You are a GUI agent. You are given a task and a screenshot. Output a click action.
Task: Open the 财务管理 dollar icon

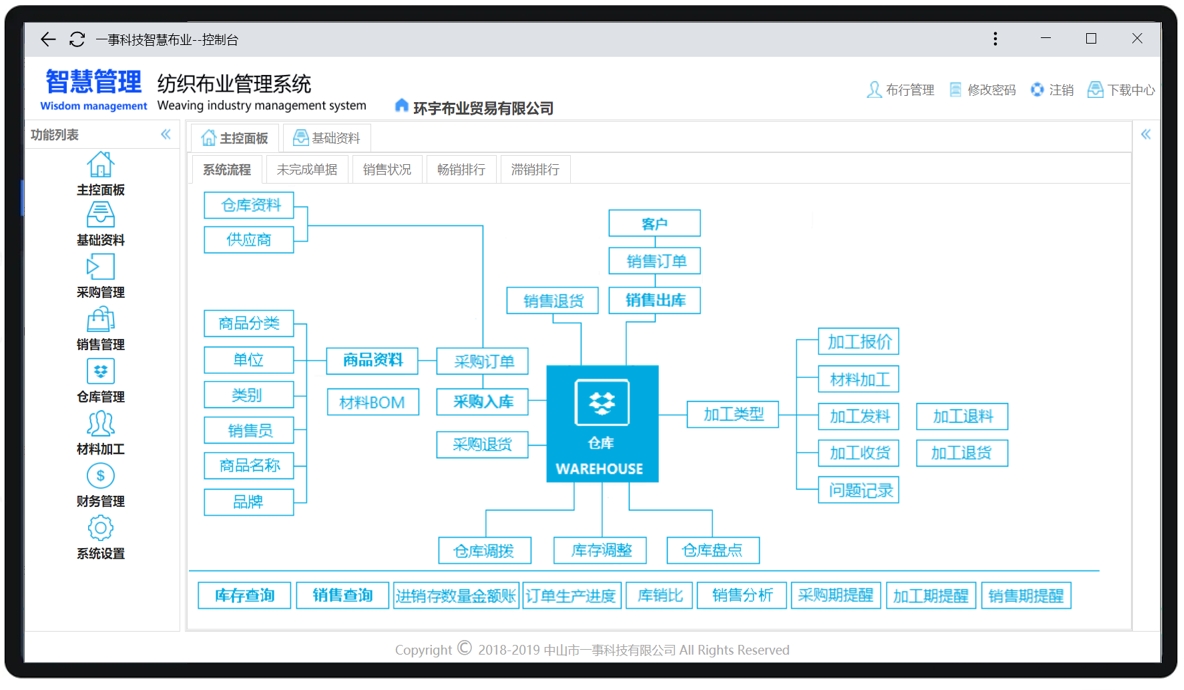click(100, 476)
